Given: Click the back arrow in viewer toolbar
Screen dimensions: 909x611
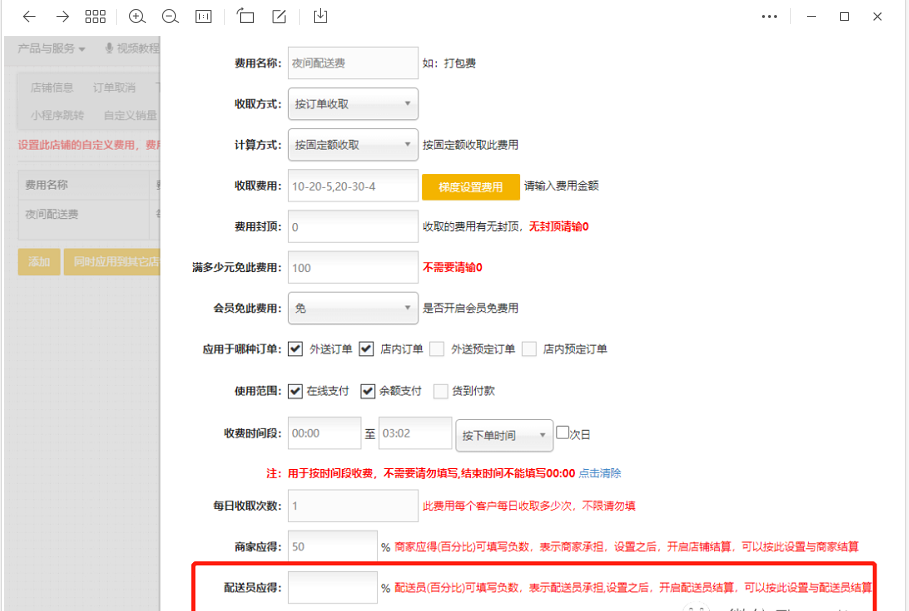Looking at the screenshot, I should tap(29, 17).
